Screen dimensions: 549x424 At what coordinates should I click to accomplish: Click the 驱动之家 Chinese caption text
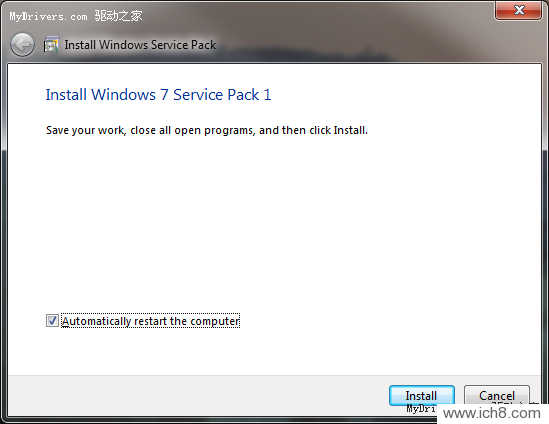(118, 16)
